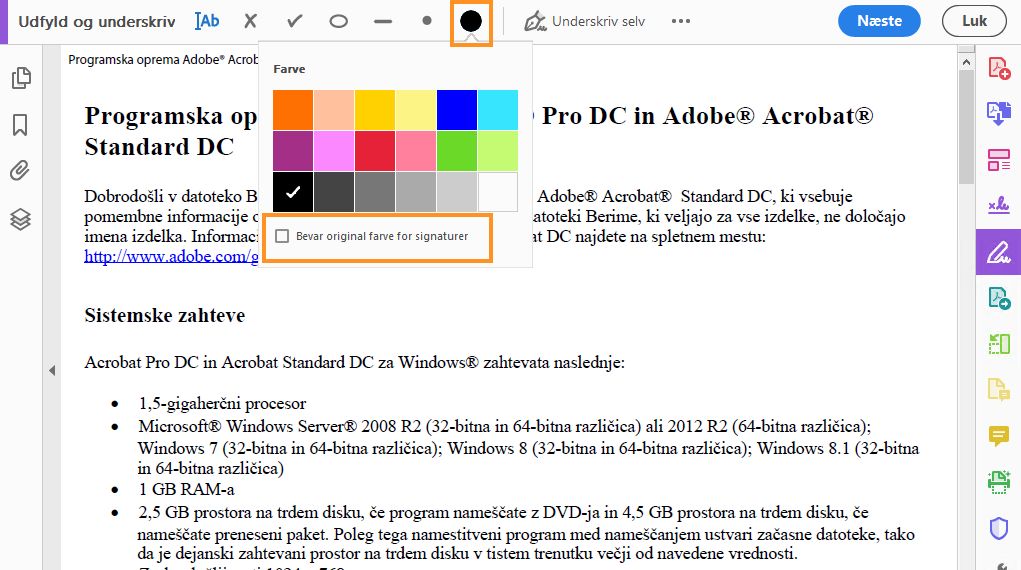
Task: Open the Export PDF tool in right pane
Action: (999, 113)
